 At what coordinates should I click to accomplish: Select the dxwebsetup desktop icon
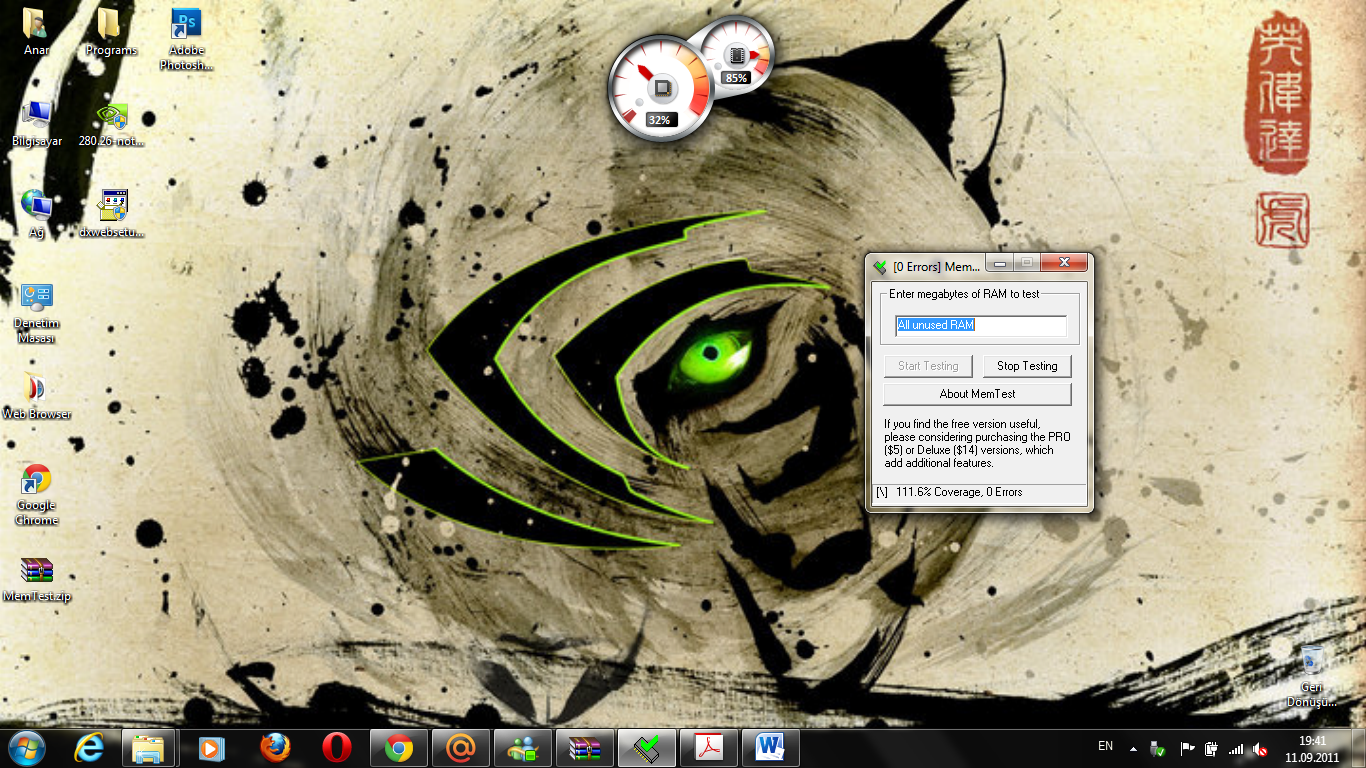tap(112, 213)
